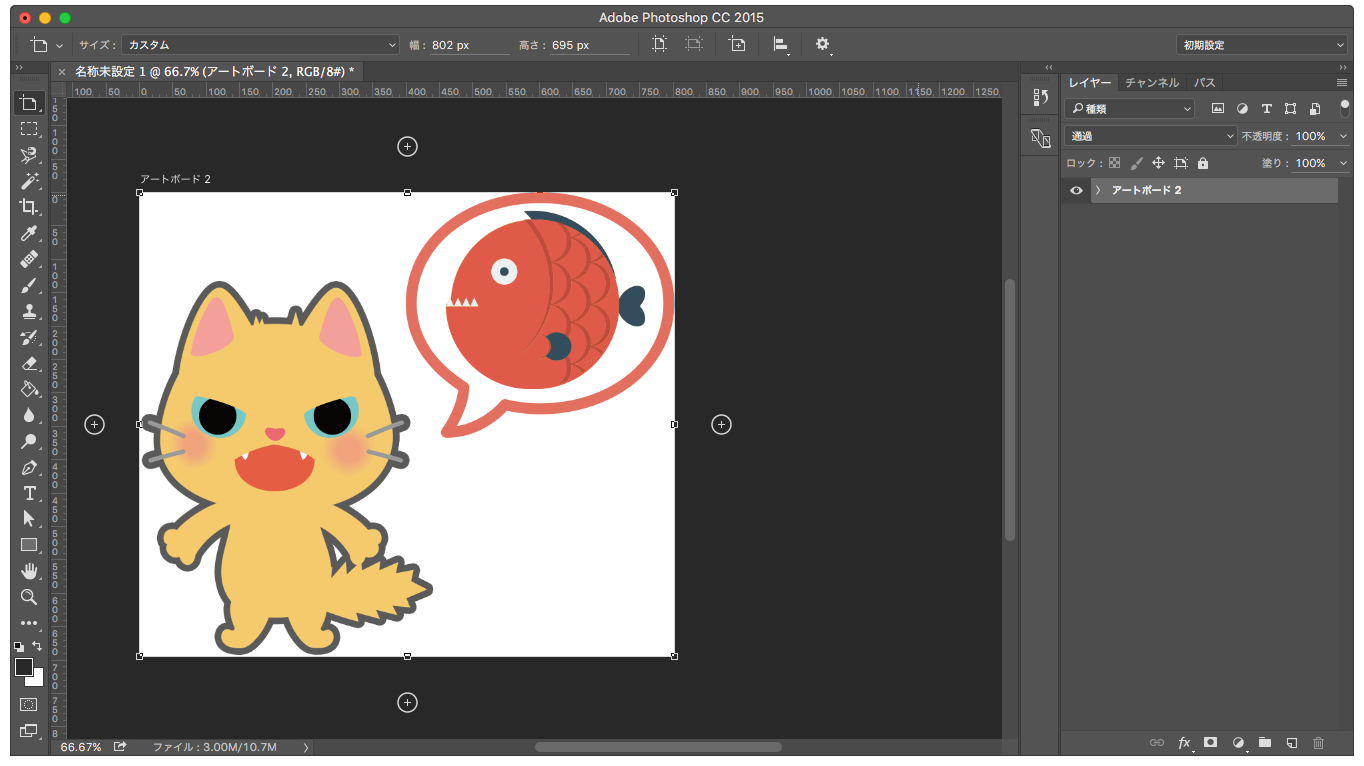Click the foreground color swatch
The width and height of the screenshot is (1364, 766).
24,667
